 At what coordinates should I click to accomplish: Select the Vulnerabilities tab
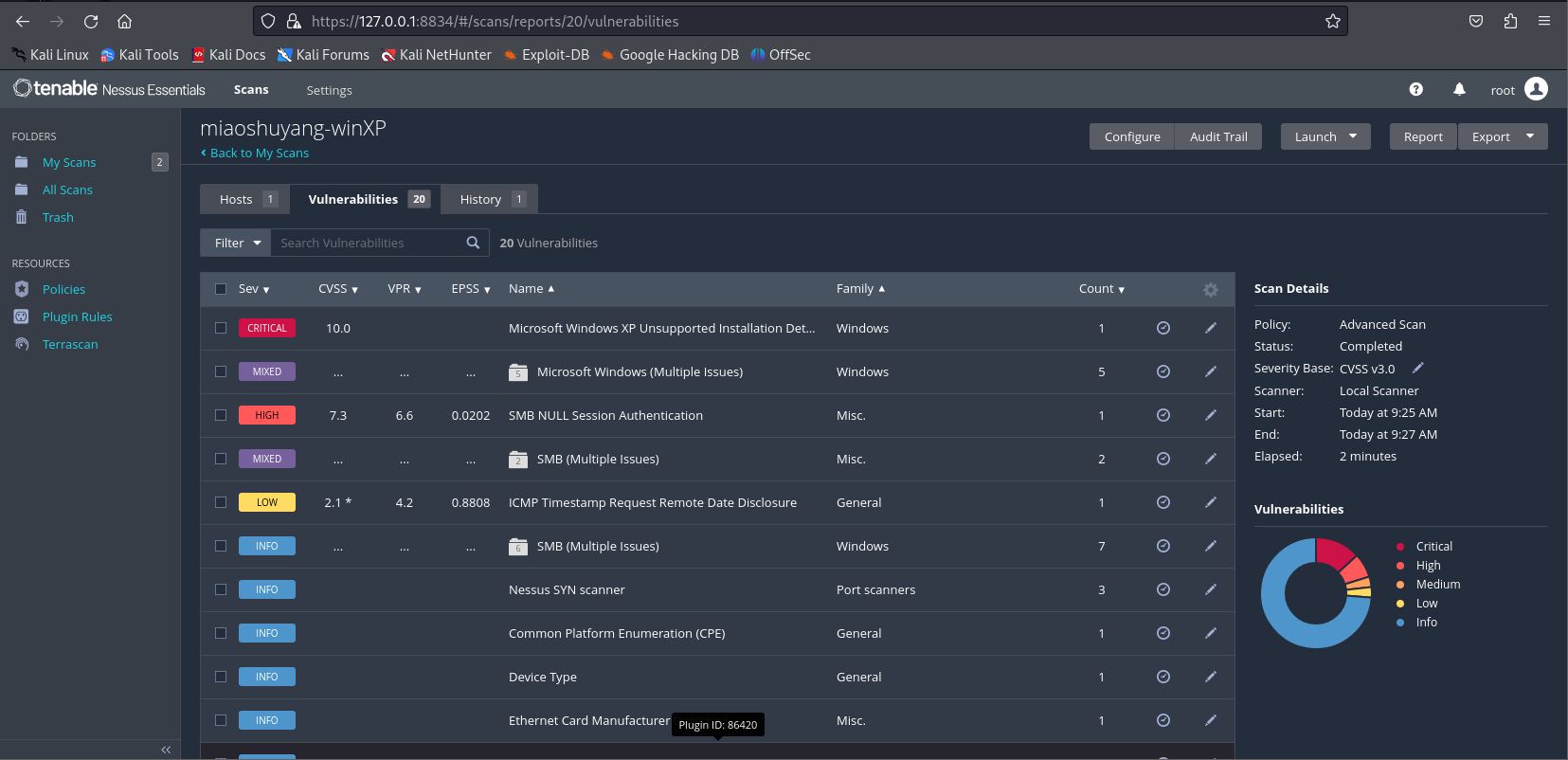point(368,199)
